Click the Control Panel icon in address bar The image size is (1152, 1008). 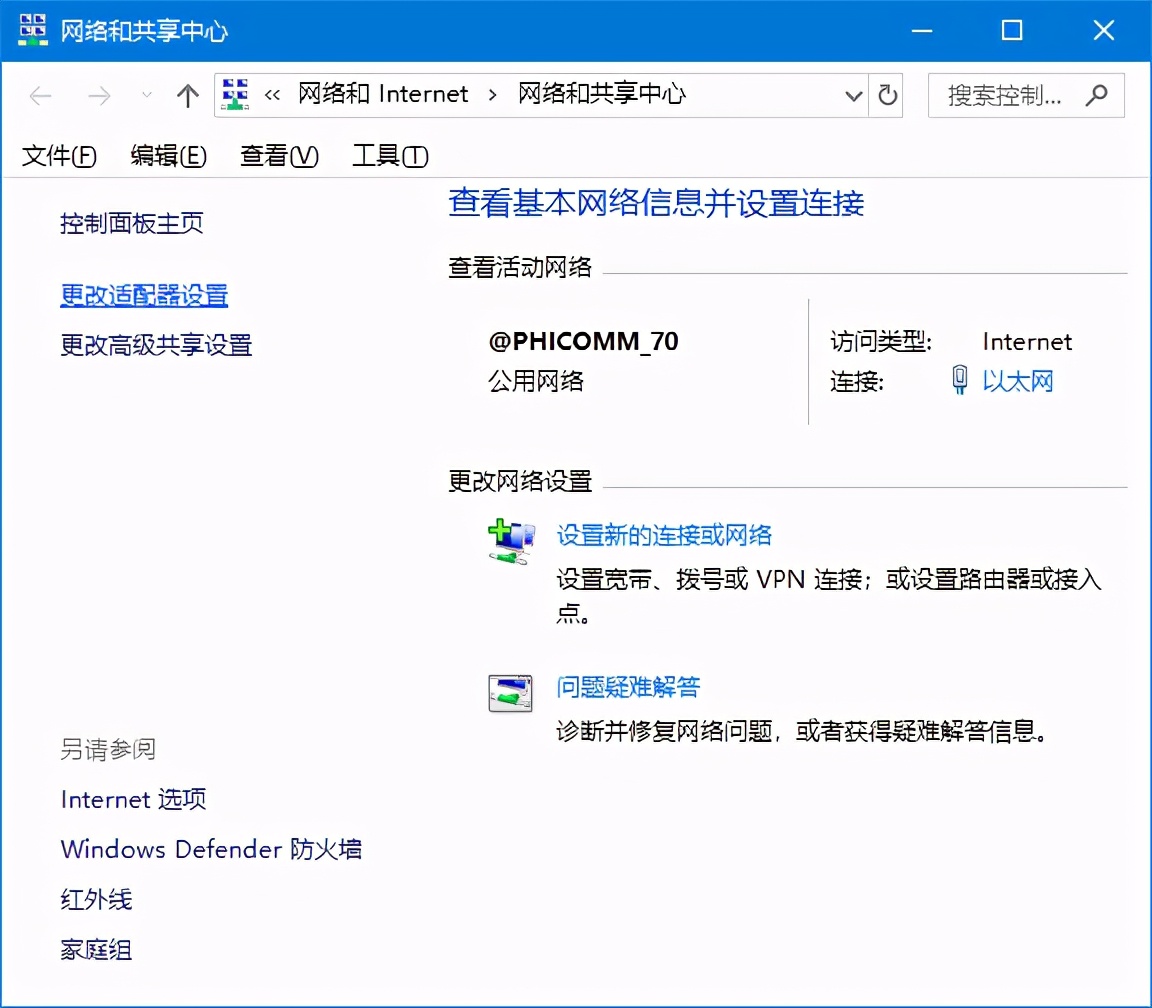(x=235, y=93)
